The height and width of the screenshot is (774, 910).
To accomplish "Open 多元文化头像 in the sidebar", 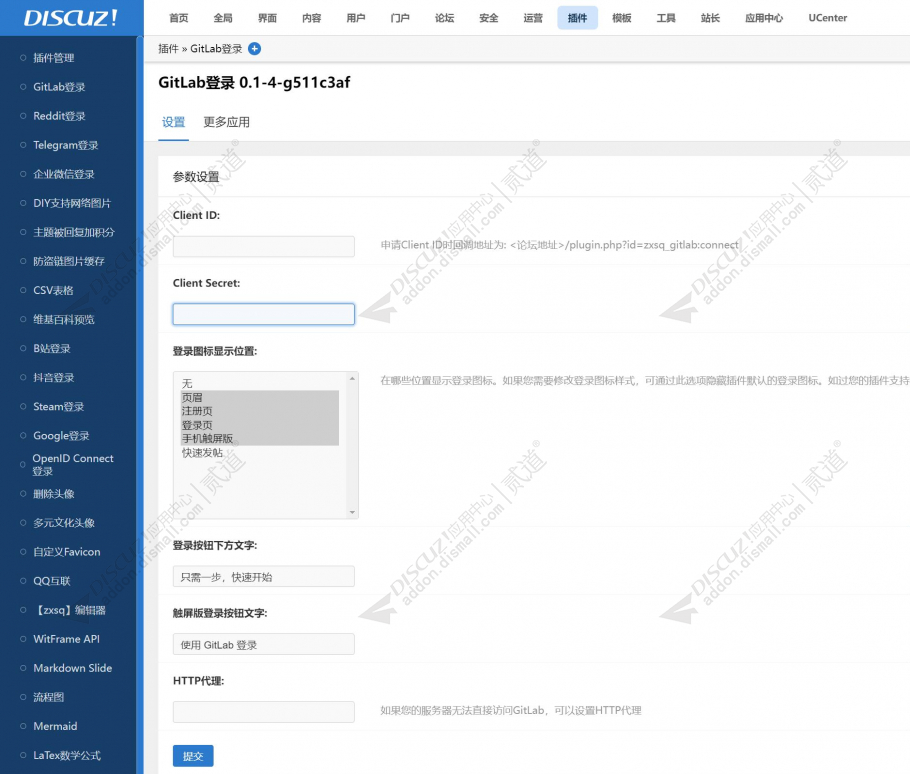I will point(64,523).
